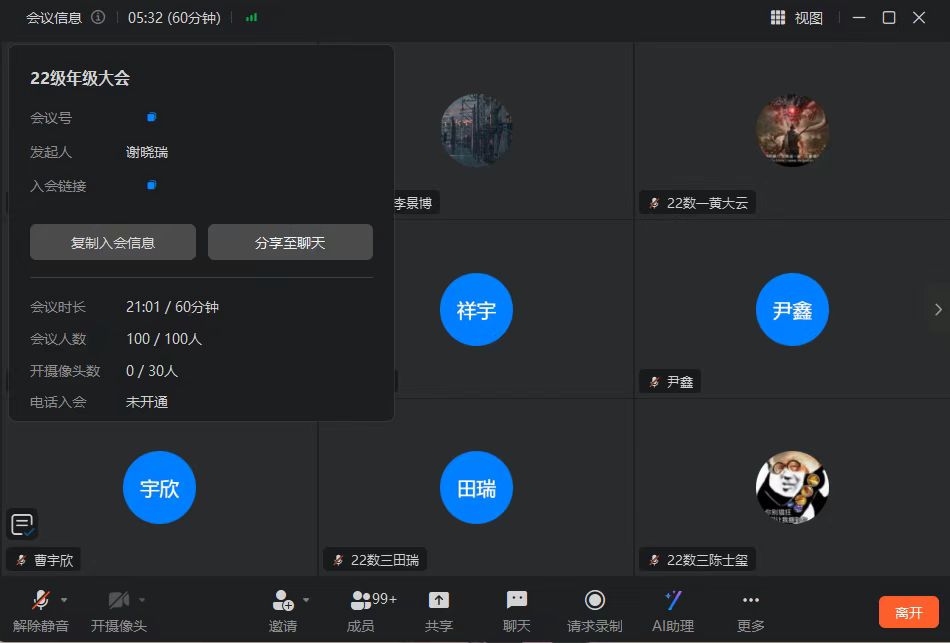Launch the AI assistant
This screenshot has width=950, height=643.
click(673, 609)
